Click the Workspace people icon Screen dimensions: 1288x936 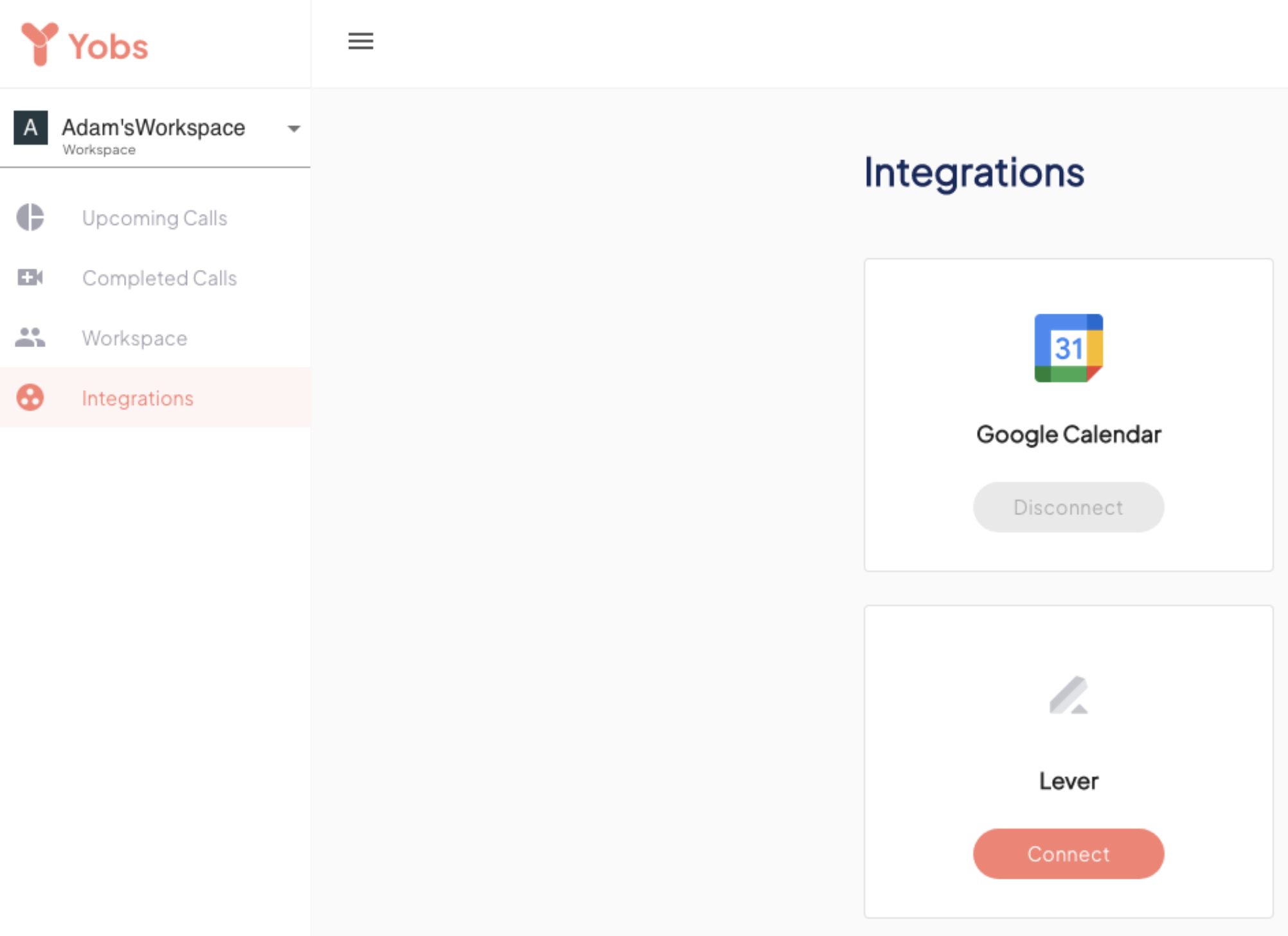coord(30,337)
